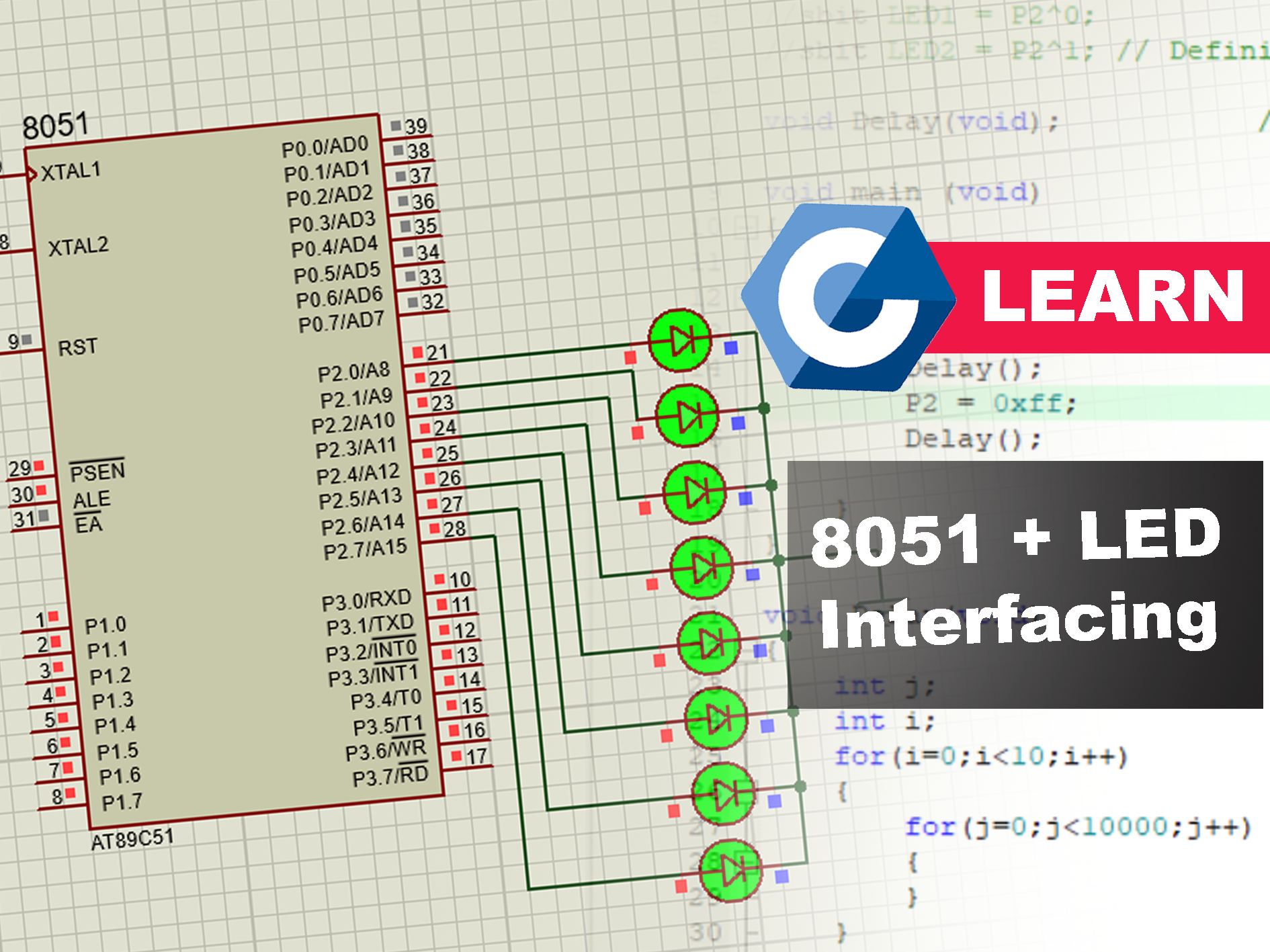The width and height of the screenshot is (1270, 952).
Task: Click the LED wired to pin 22
Action: (687, 417)
